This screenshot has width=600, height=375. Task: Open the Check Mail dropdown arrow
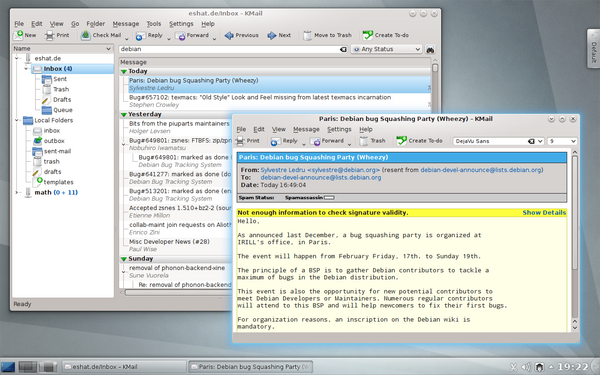coord(127,38)
